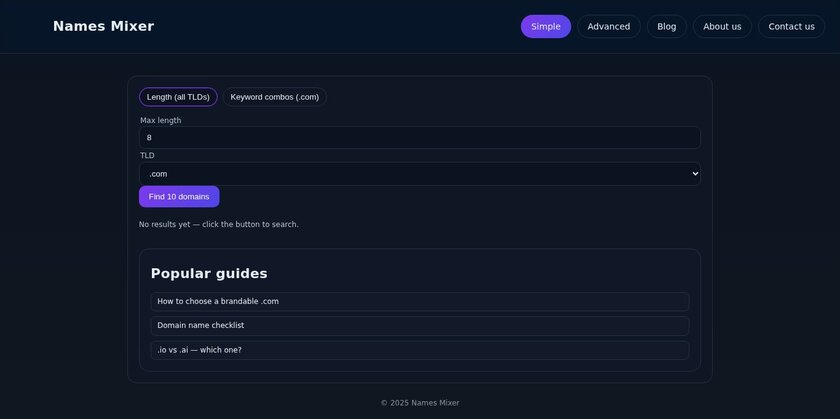Focus the Max length input field
Screen dimensions: 840x419
point(419,138)
